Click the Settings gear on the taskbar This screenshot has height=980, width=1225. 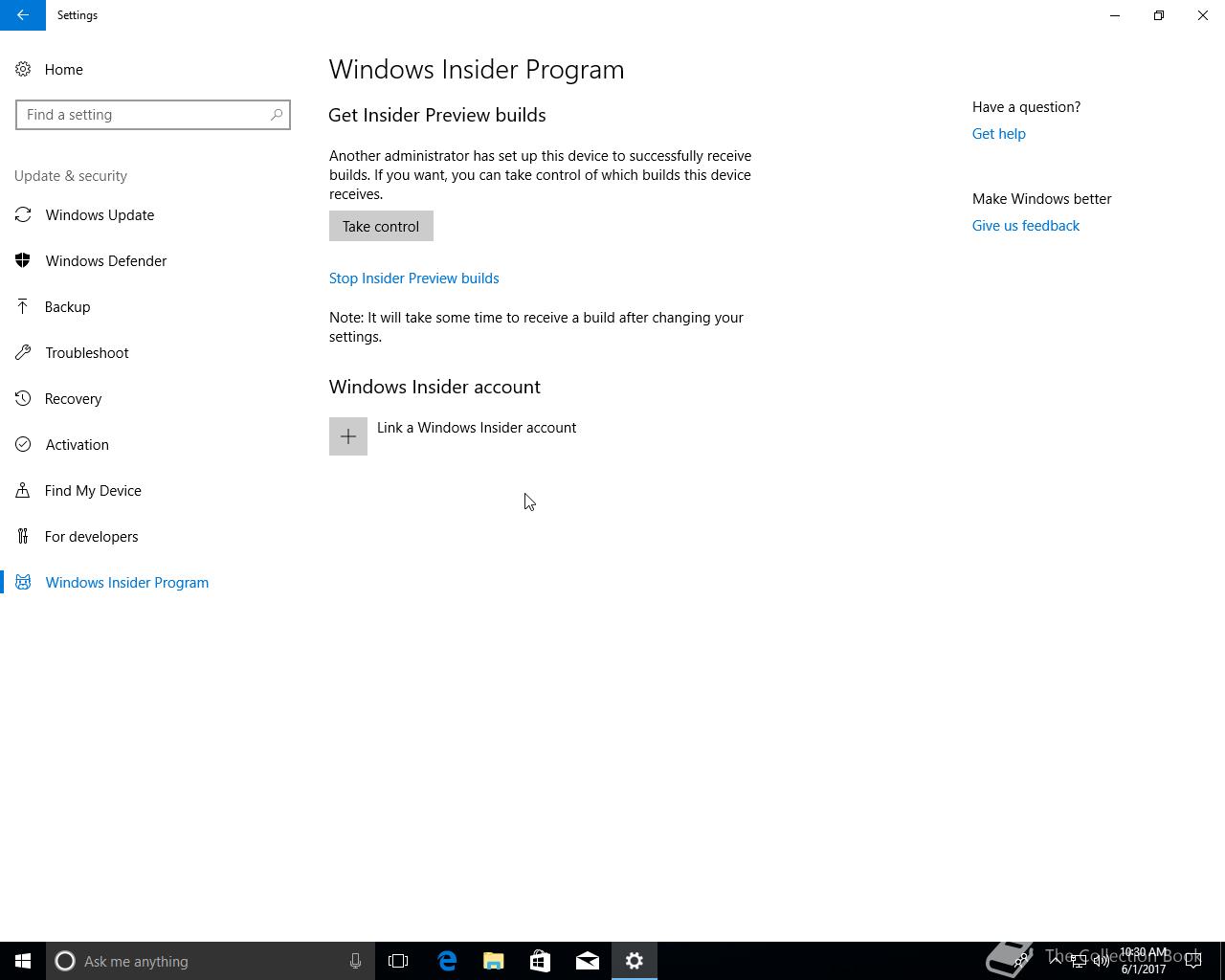[x=635, y=961]
